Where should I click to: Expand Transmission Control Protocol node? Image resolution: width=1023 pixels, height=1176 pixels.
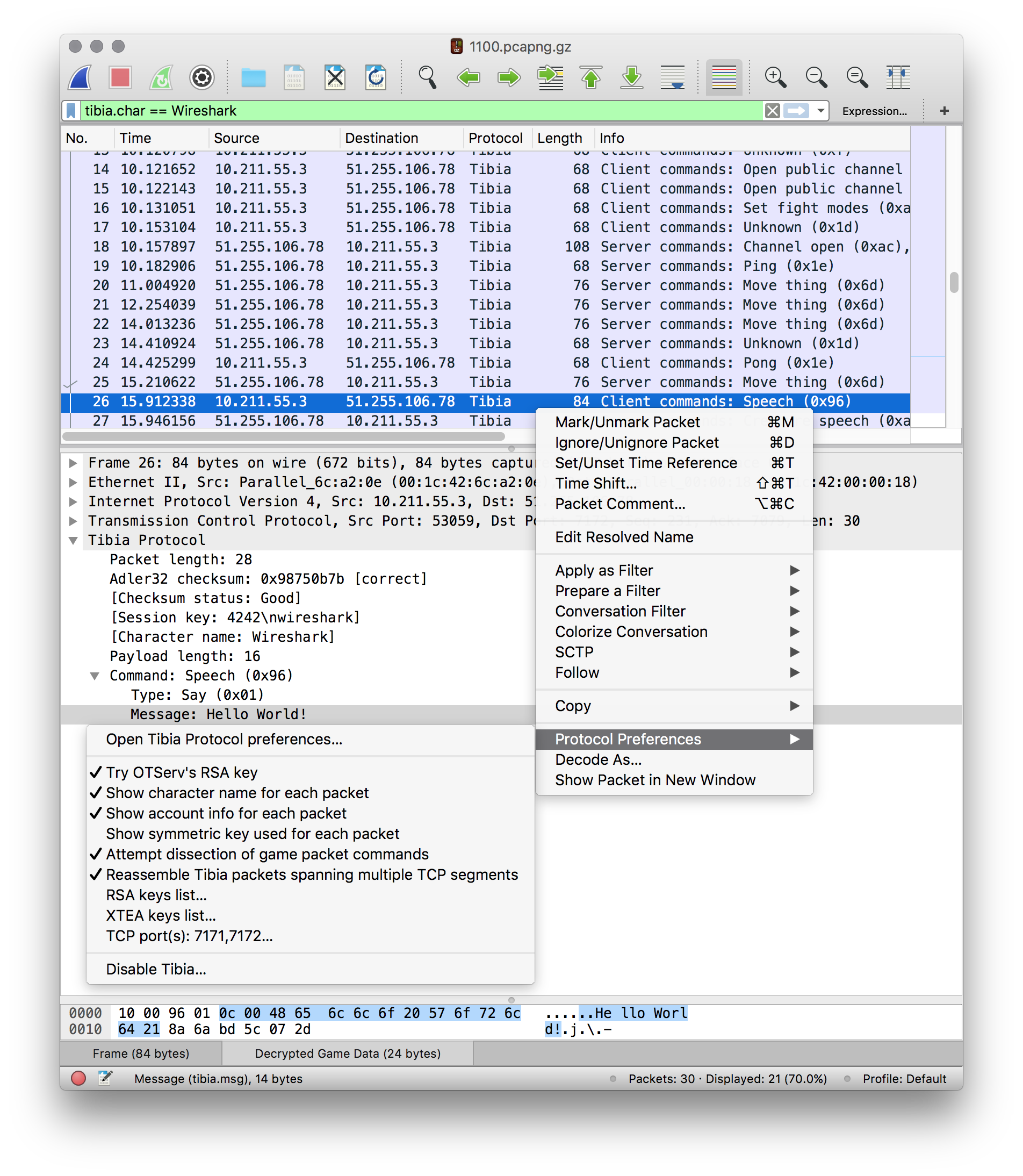pos(73,521)
